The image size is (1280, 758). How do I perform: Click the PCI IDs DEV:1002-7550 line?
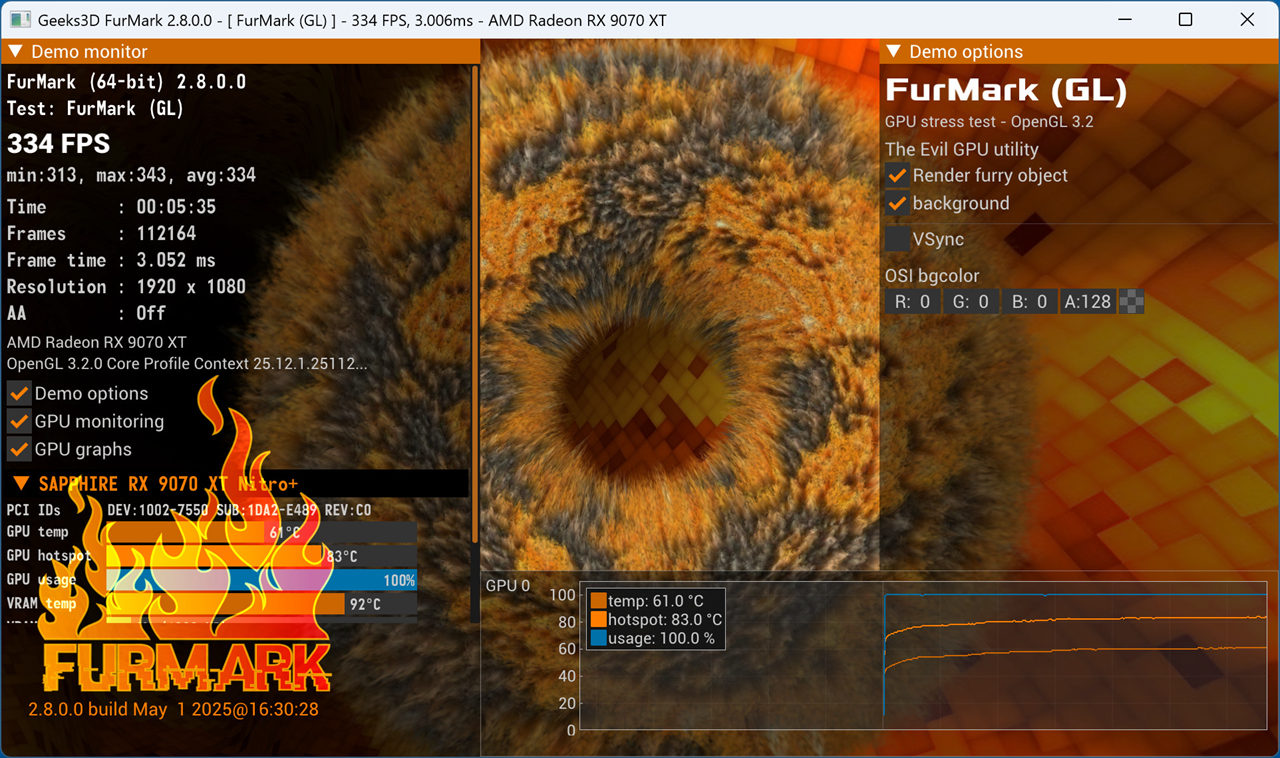coord(189,510)
